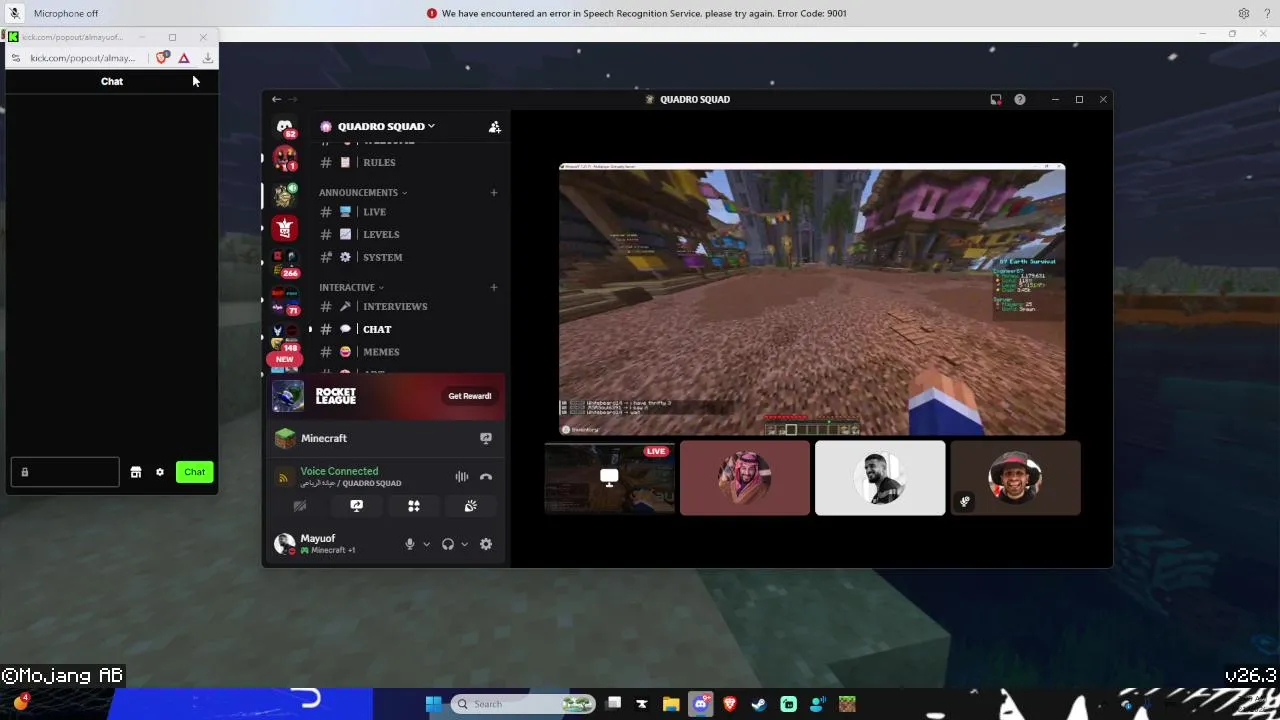Open Discord user settings gear
The height and width of the screenshot is (720, 1280).
tap(486, 544)
